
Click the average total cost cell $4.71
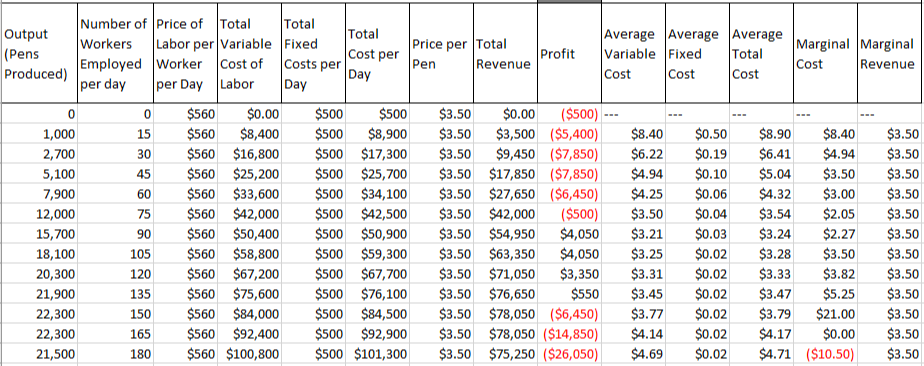(x=761, y=354)
